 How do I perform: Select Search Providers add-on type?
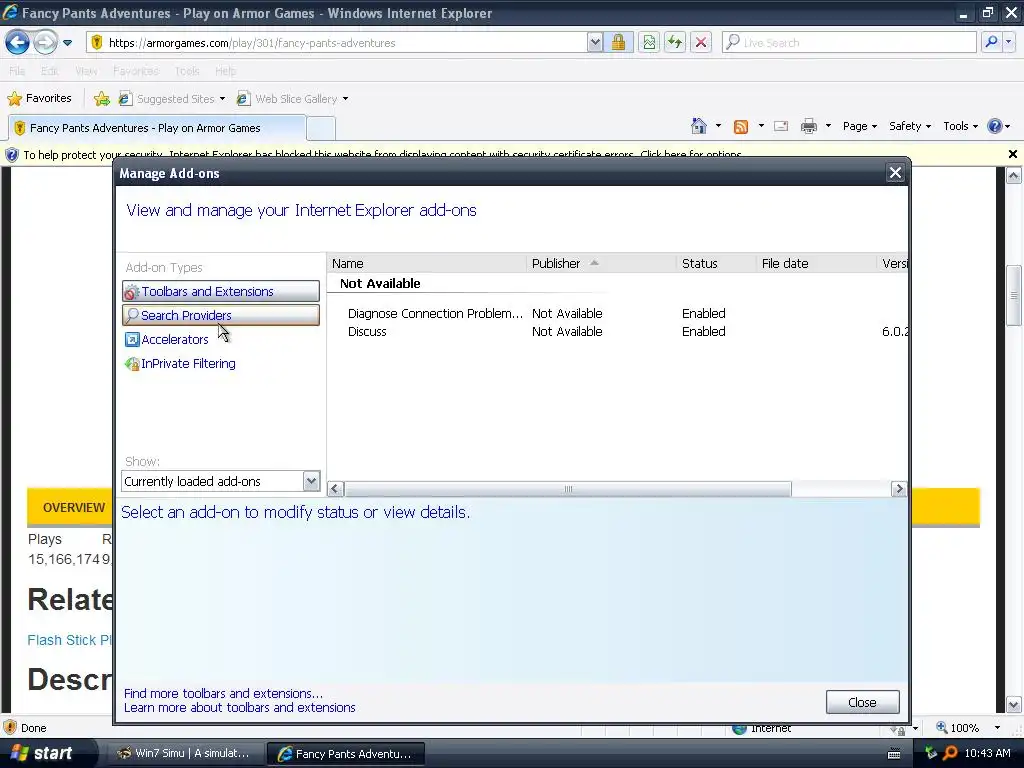pos(221,315)
